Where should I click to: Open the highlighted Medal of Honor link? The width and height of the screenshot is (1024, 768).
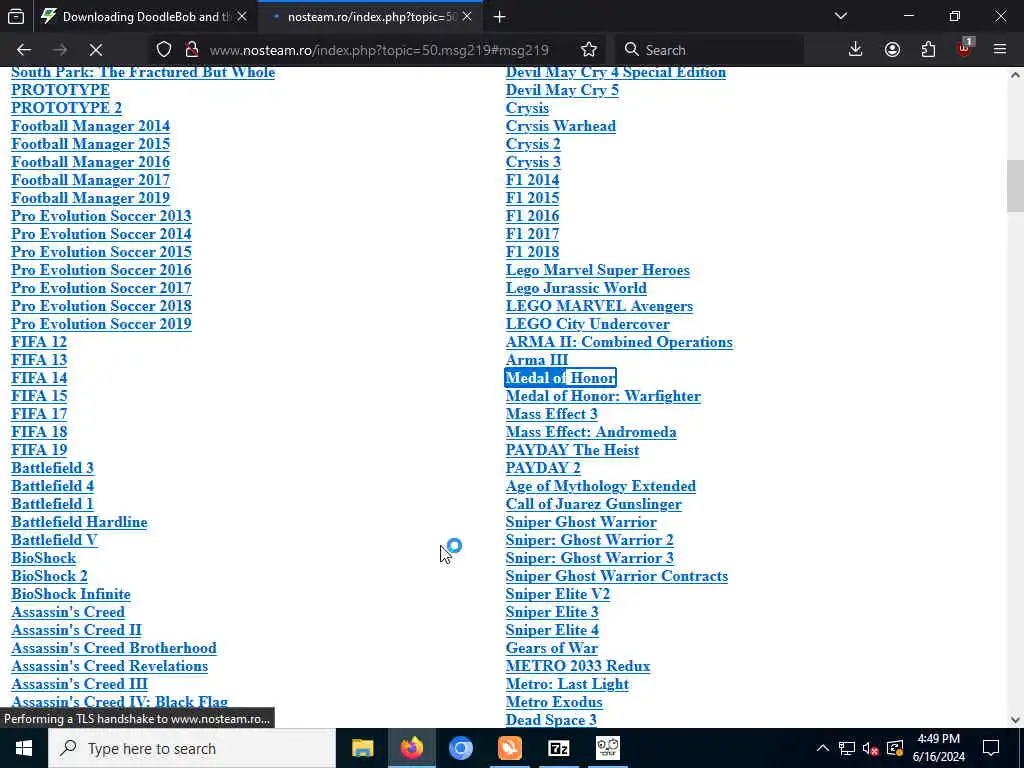point(560,378)
